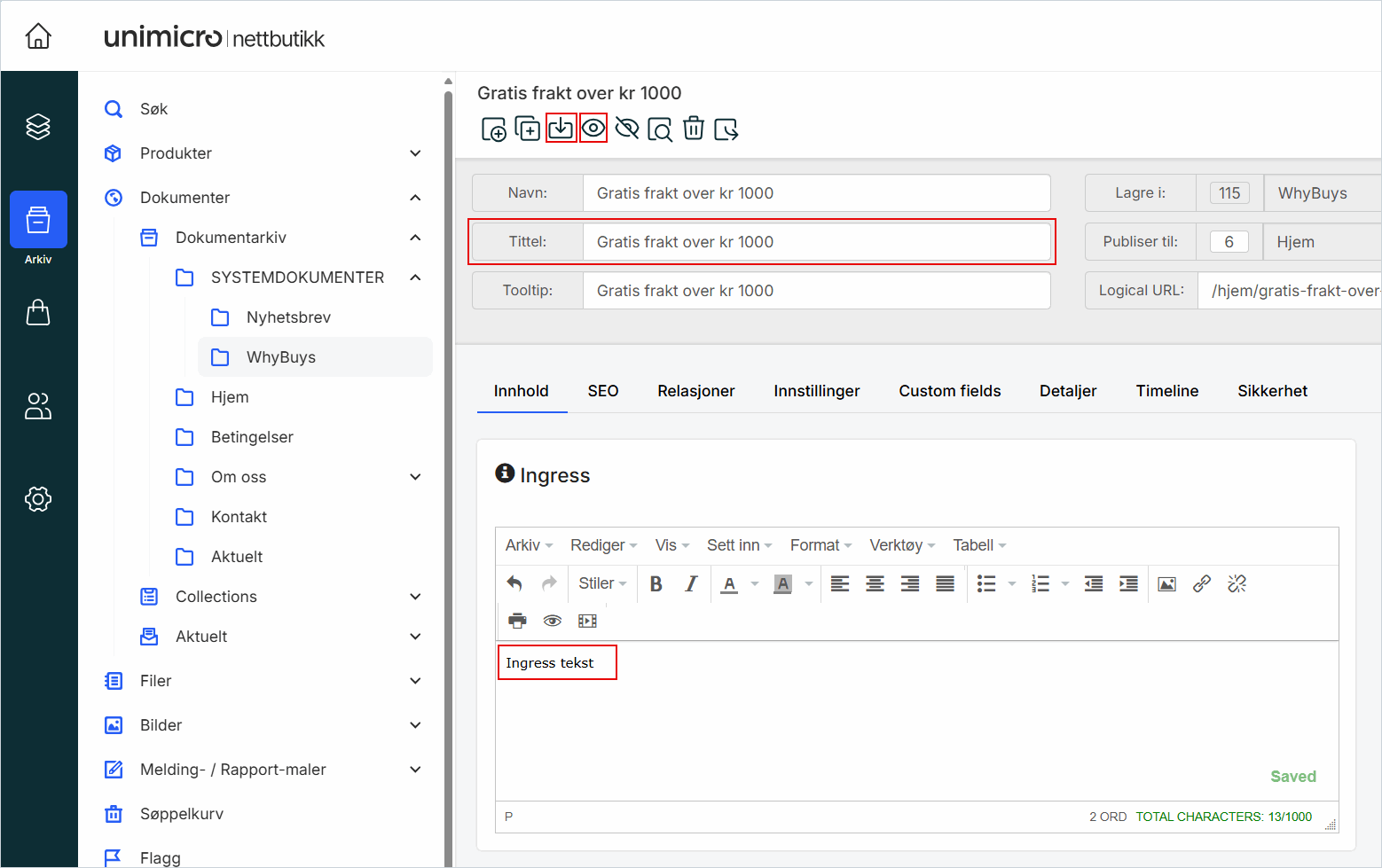Expand the Produkter menu section

pos(415,153)
